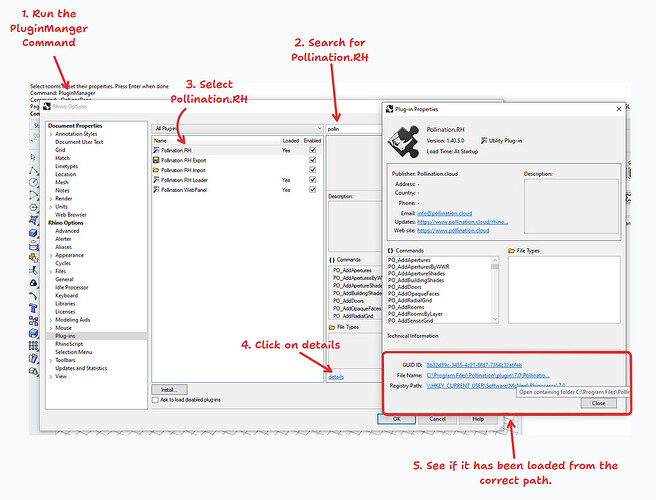
Task: Expand the Render tree node
Action: point(51,199)
